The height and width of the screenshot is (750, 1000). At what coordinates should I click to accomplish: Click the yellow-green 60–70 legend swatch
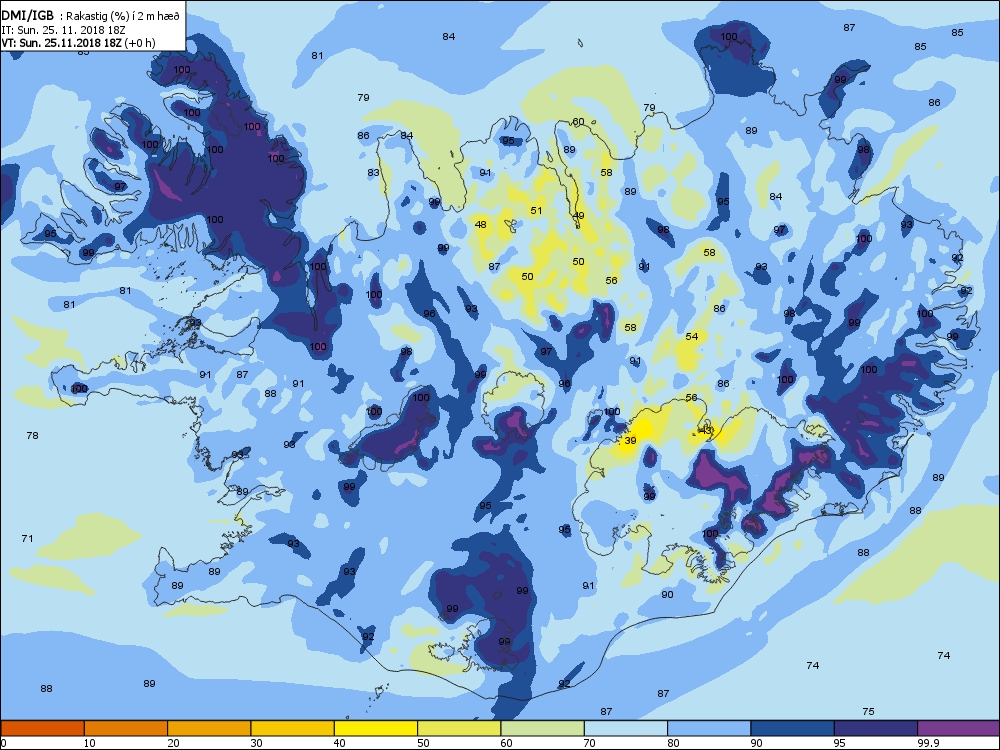click(x=543, y=728)
